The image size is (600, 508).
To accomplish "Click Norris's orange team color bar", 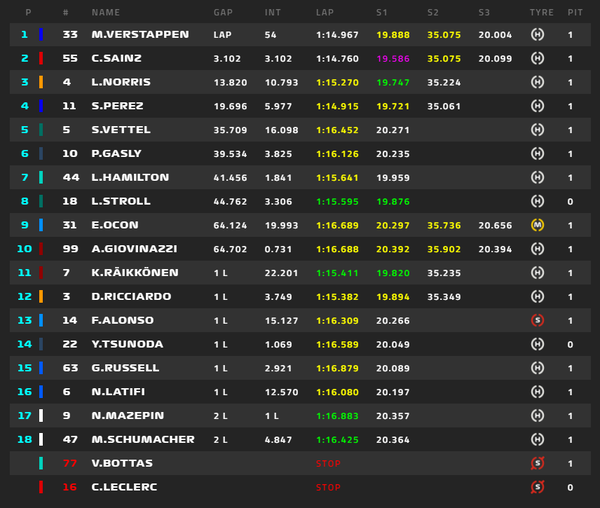I will (41, 82).
